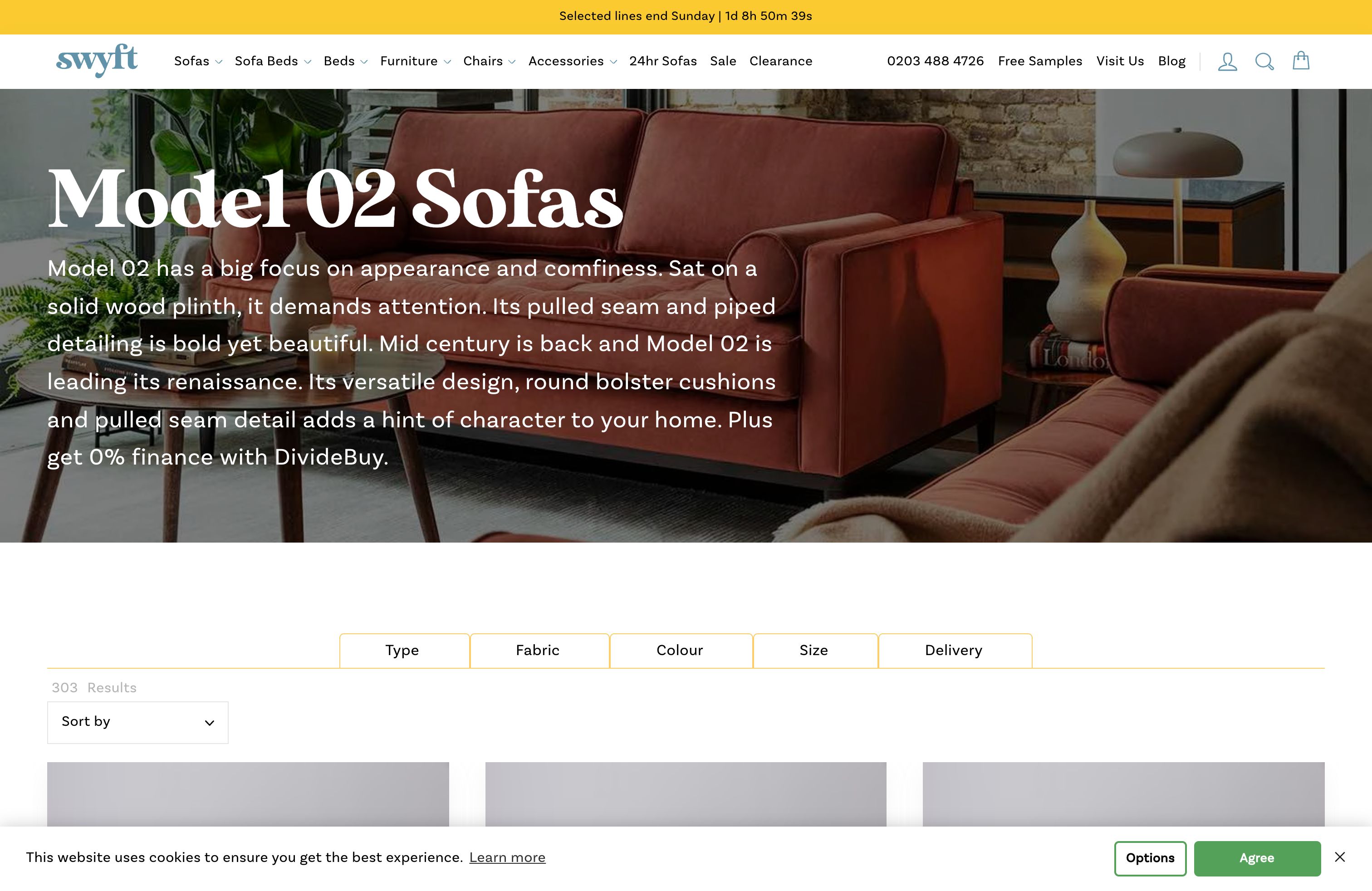Expand the Sofas menu chevron
Image resolution: width=1372 pixels, height=891 pixels.
[219, 62]
